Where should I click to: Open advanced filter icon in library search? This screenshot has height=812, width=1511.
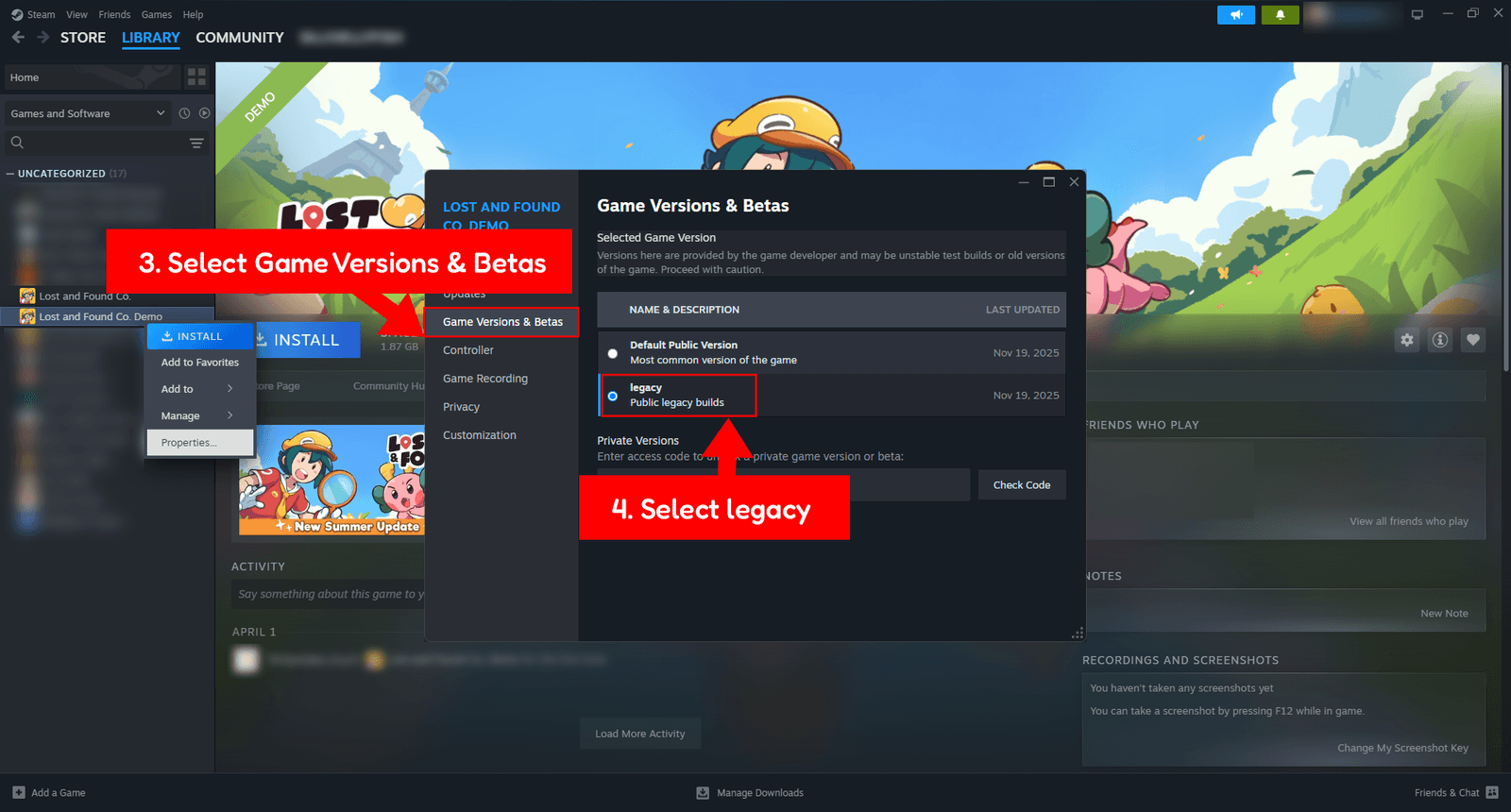coord(196,144)
